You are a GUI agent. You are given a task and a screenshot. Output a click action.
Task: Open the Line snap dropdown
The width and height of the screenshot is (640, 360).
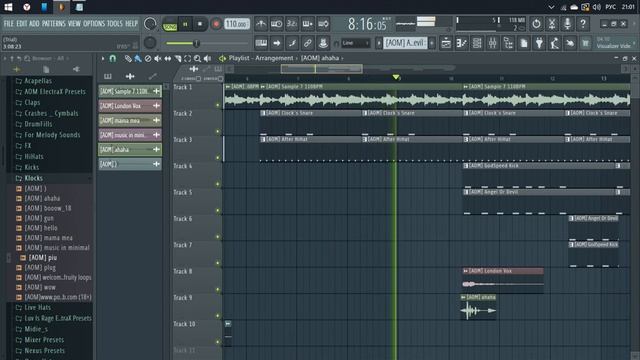pos(355,43)
